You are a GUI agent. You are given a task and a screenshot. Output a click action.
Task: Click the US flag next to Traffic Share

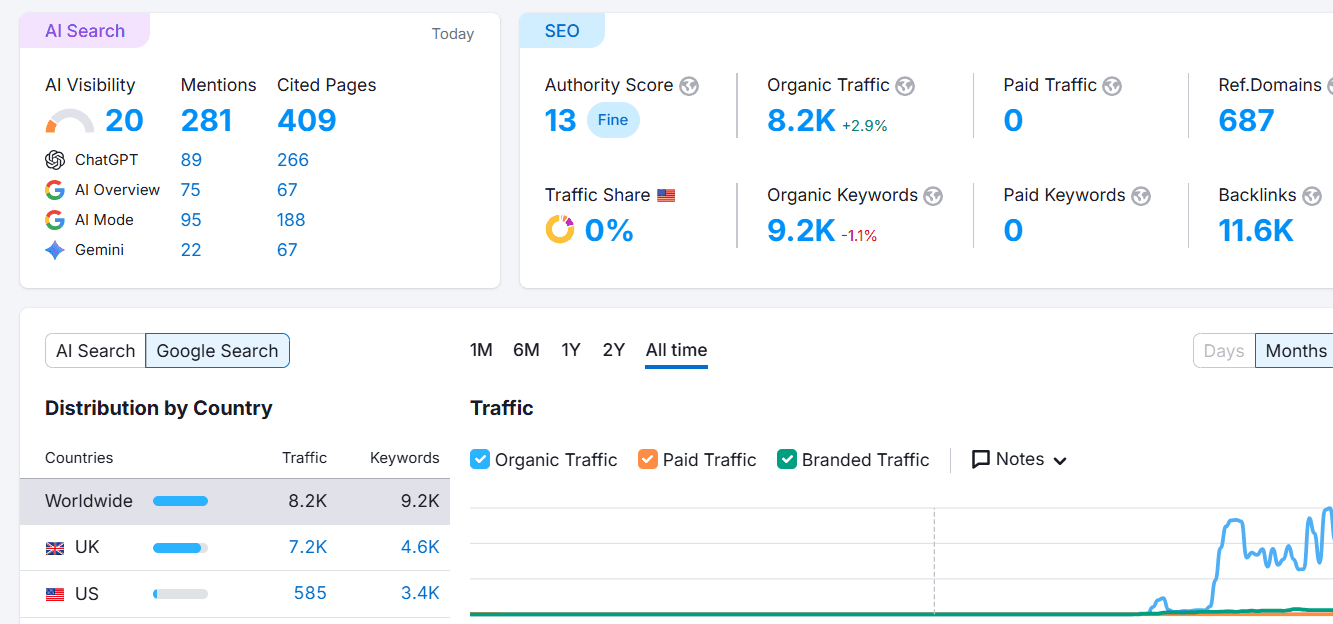(x=666, y=195)
